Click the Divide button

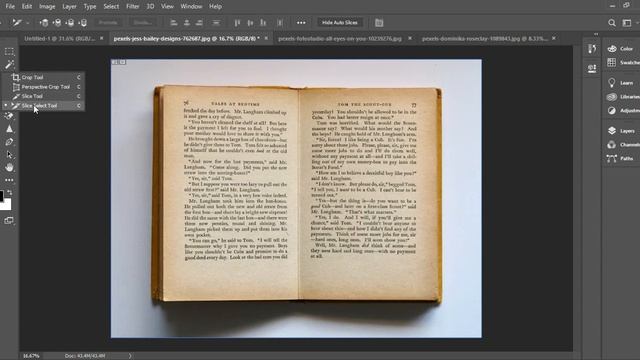click(142, 22)
